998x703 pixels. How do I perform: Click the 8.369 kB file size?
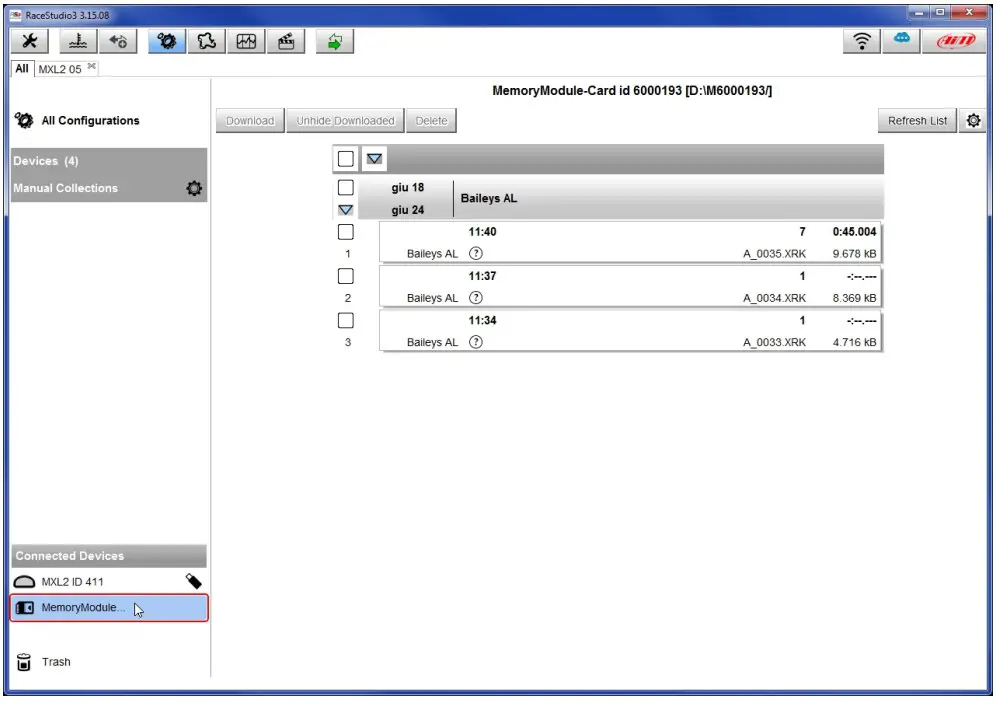point(854,298)
